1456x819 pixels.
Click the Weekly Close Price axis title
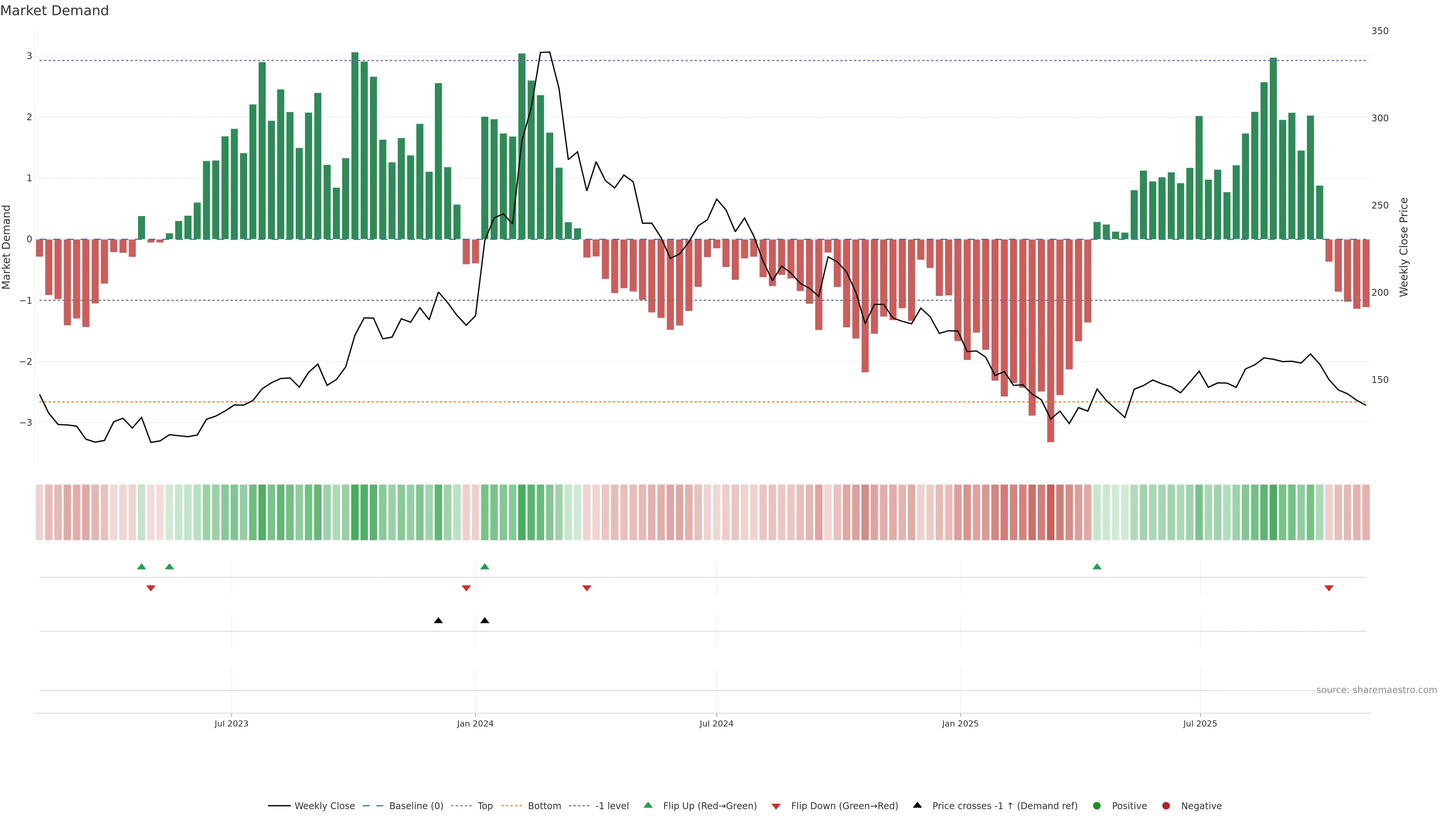tap(1403, 247)
